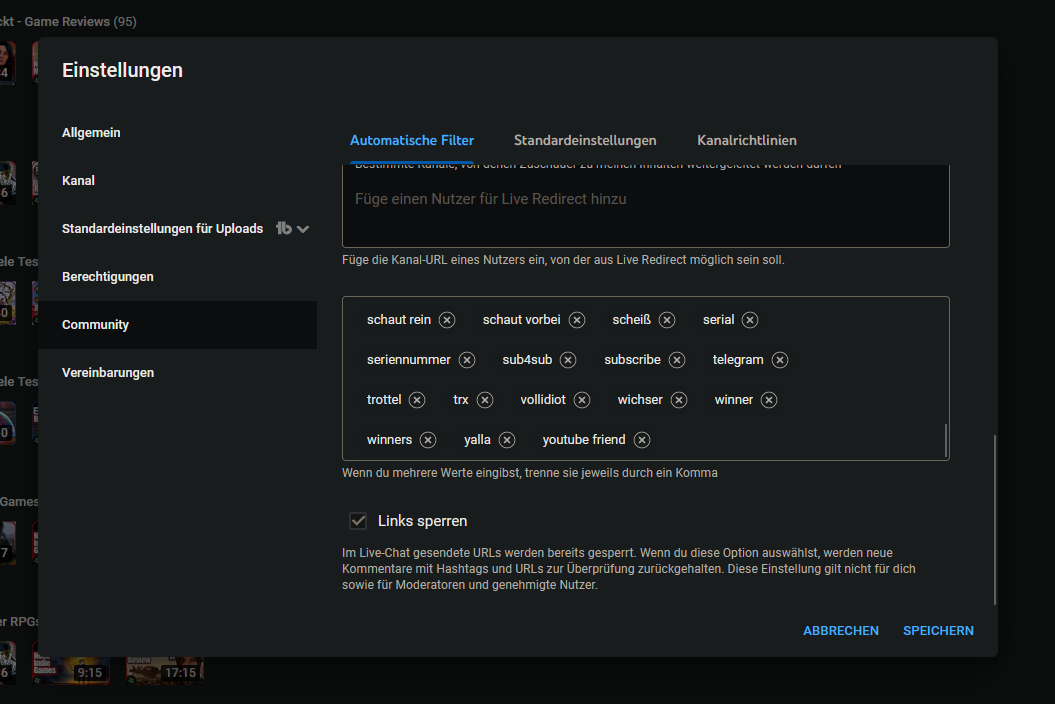Click the X on 'youtube friend' chip
Image resolution: width=1055 pixels, height=704 pixels.
click(x=642, y=440)
